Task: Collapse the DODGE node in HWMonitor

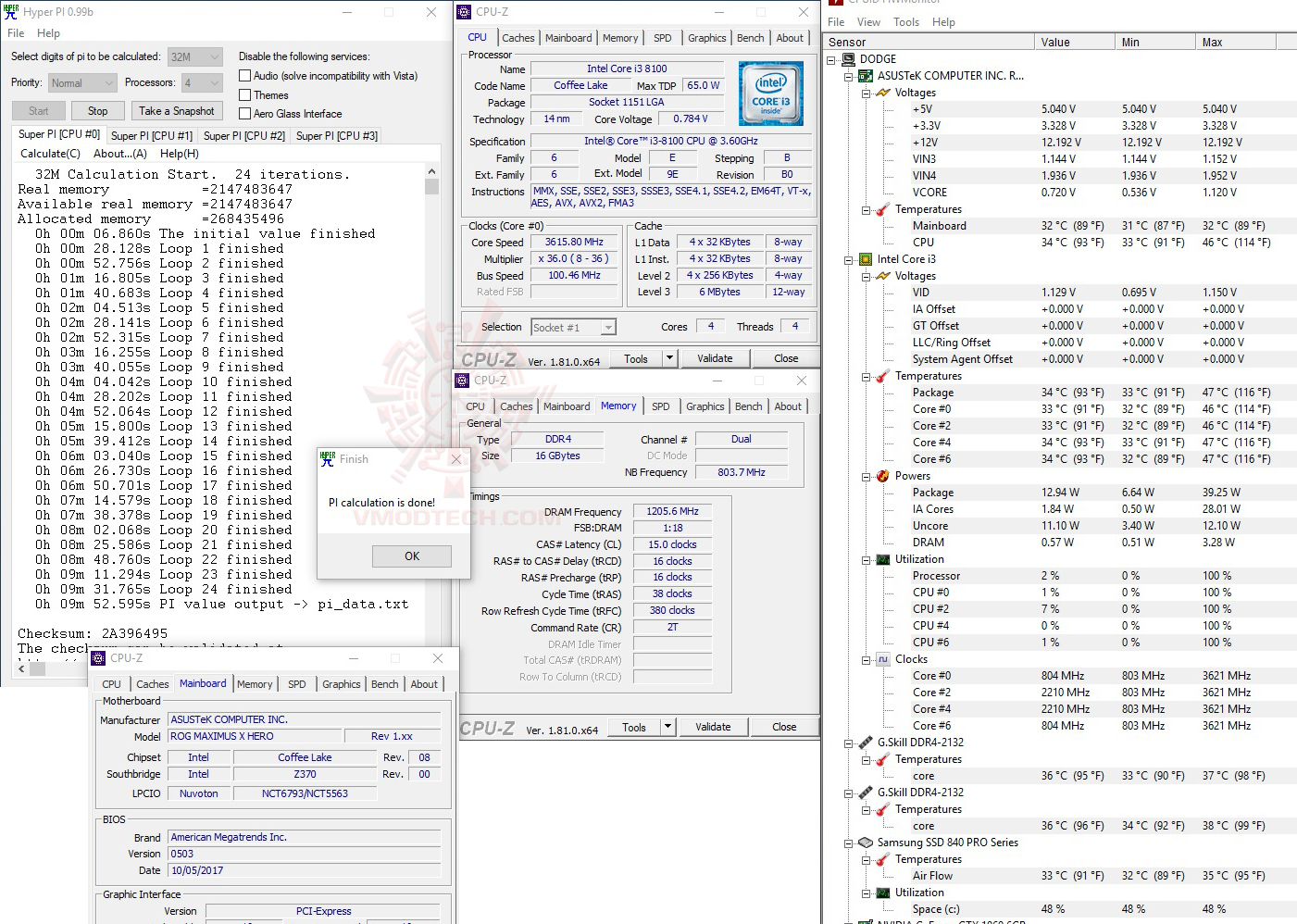Action: 832,59
